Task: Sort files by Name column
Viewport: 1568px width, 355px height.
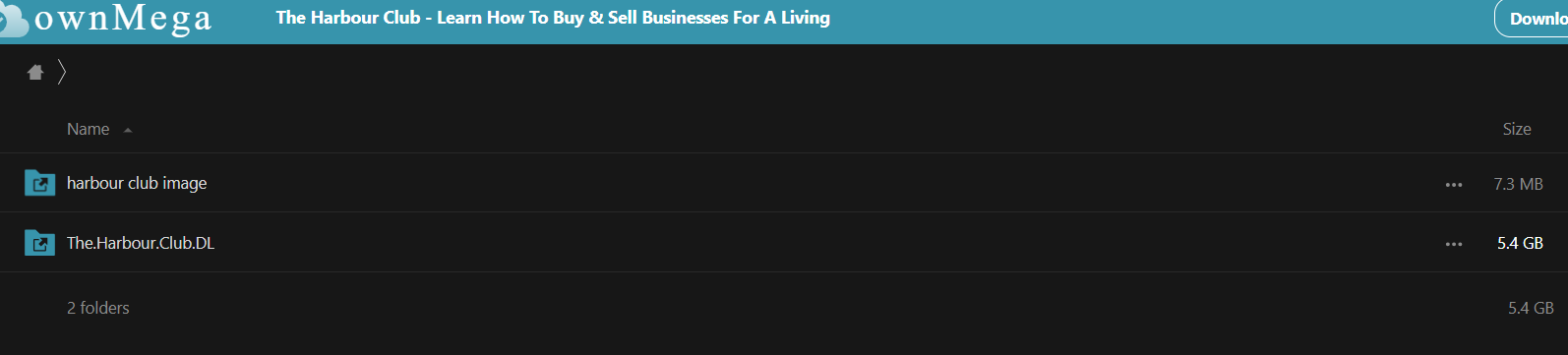Action: tap(88, 129)
